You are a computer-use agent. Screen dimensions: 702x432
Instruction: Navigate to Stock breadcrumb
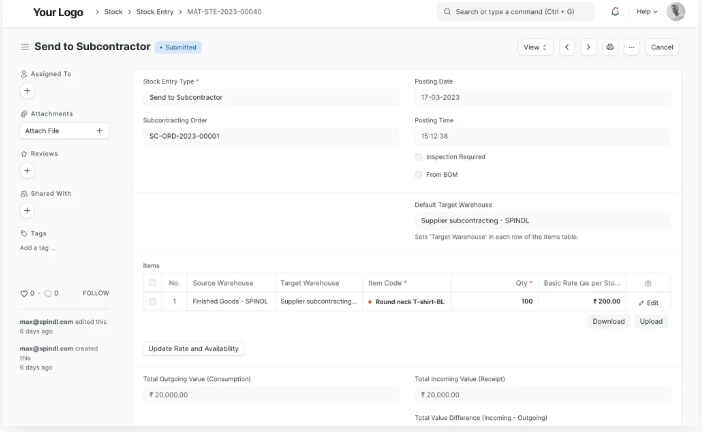click(113, 12)
